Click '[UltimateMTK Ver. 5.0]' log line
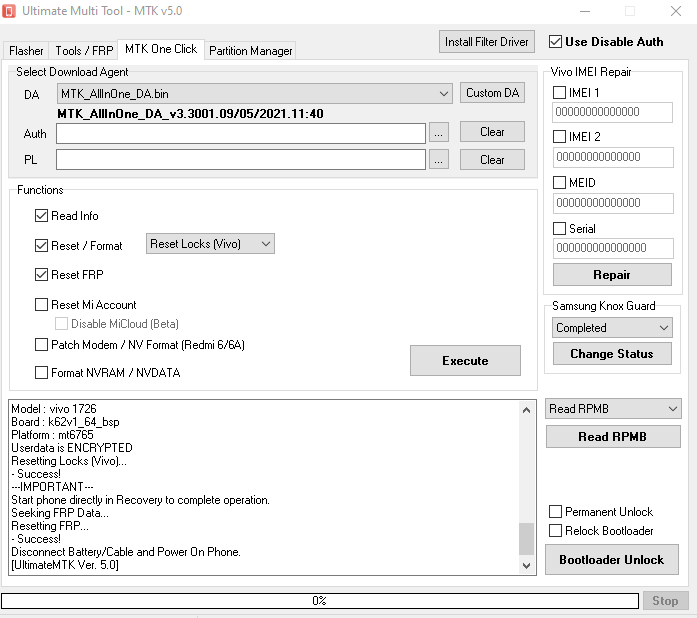 click(65, 565)
